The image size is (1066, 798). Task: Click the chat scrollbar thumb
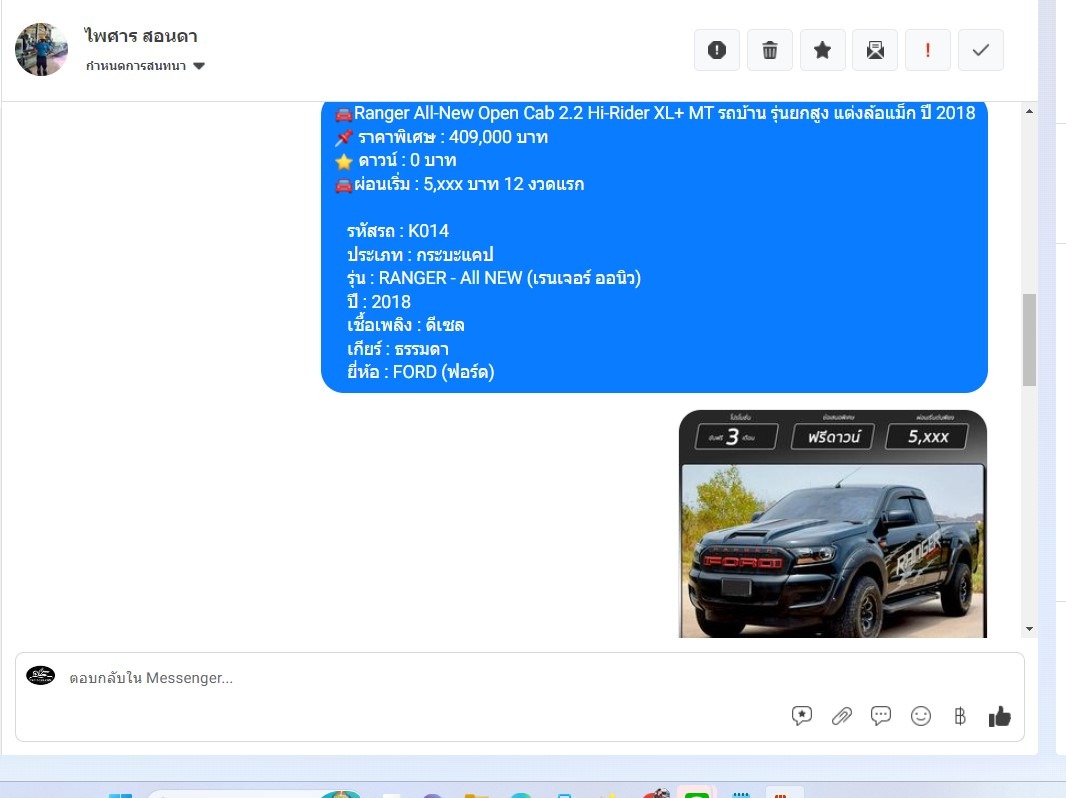pyautogui.click(x=1029, y=340)
